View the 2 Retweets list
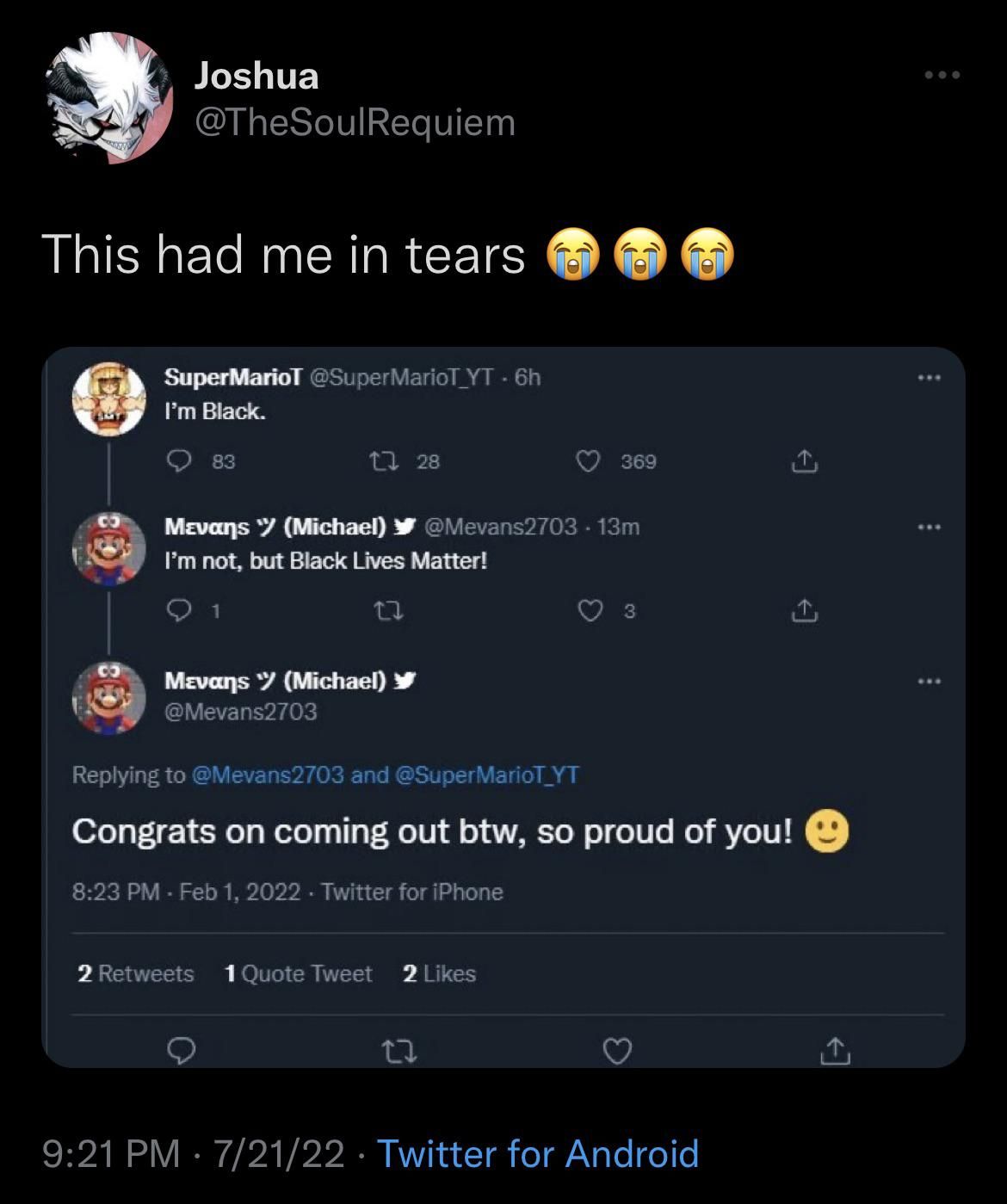 [x=136, y=973]
